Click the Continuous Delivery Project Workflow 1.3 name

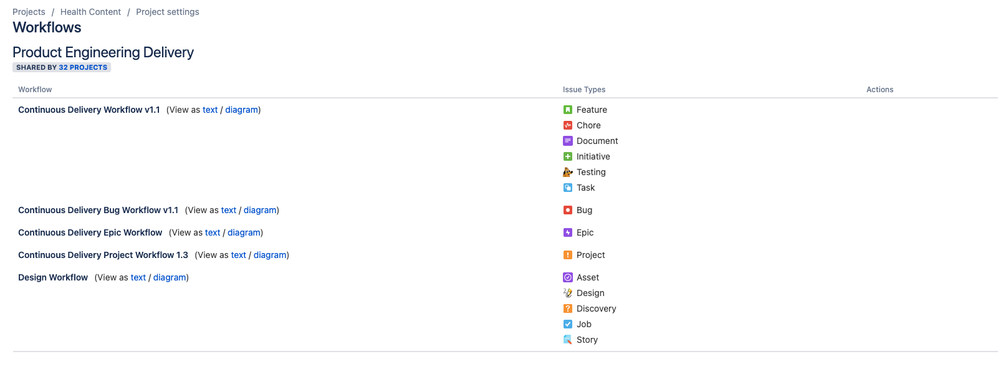pyautogui.click(x=103, y=255)
